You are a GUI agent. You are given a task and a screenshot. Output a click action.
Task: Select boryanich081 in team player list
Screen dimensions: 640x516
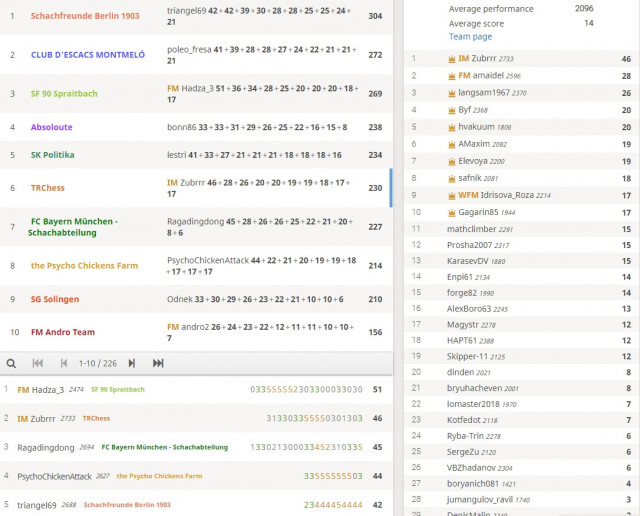coord(473,484)
